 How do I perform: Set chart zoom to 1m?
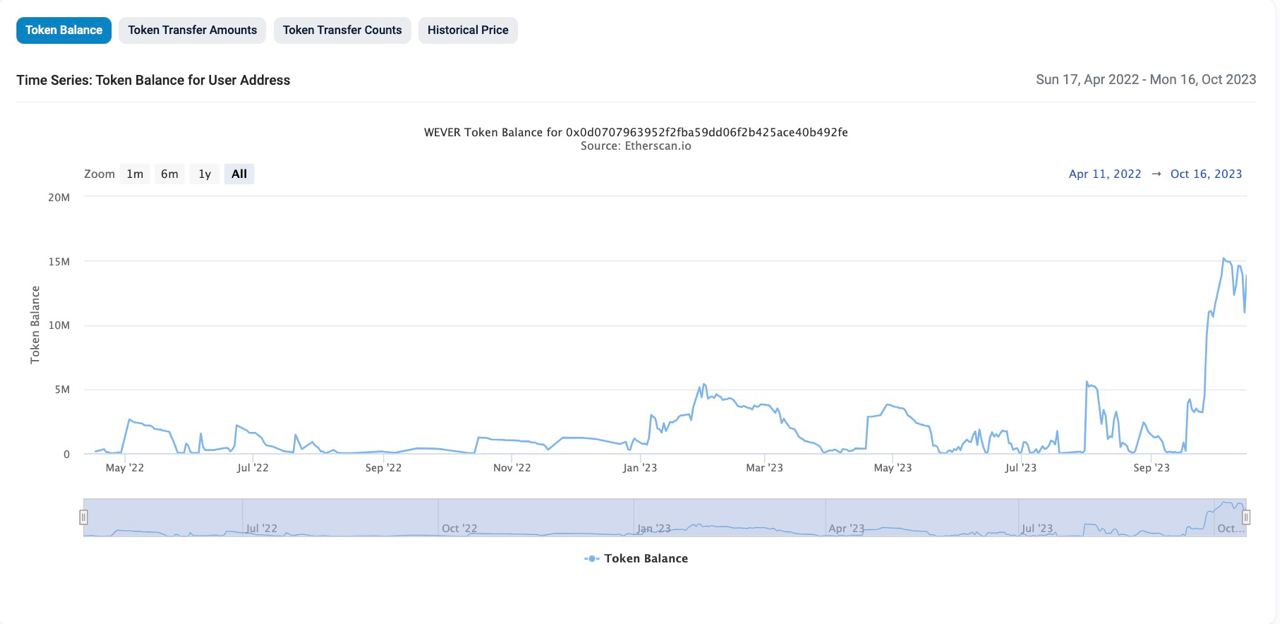tap(135, 174)
